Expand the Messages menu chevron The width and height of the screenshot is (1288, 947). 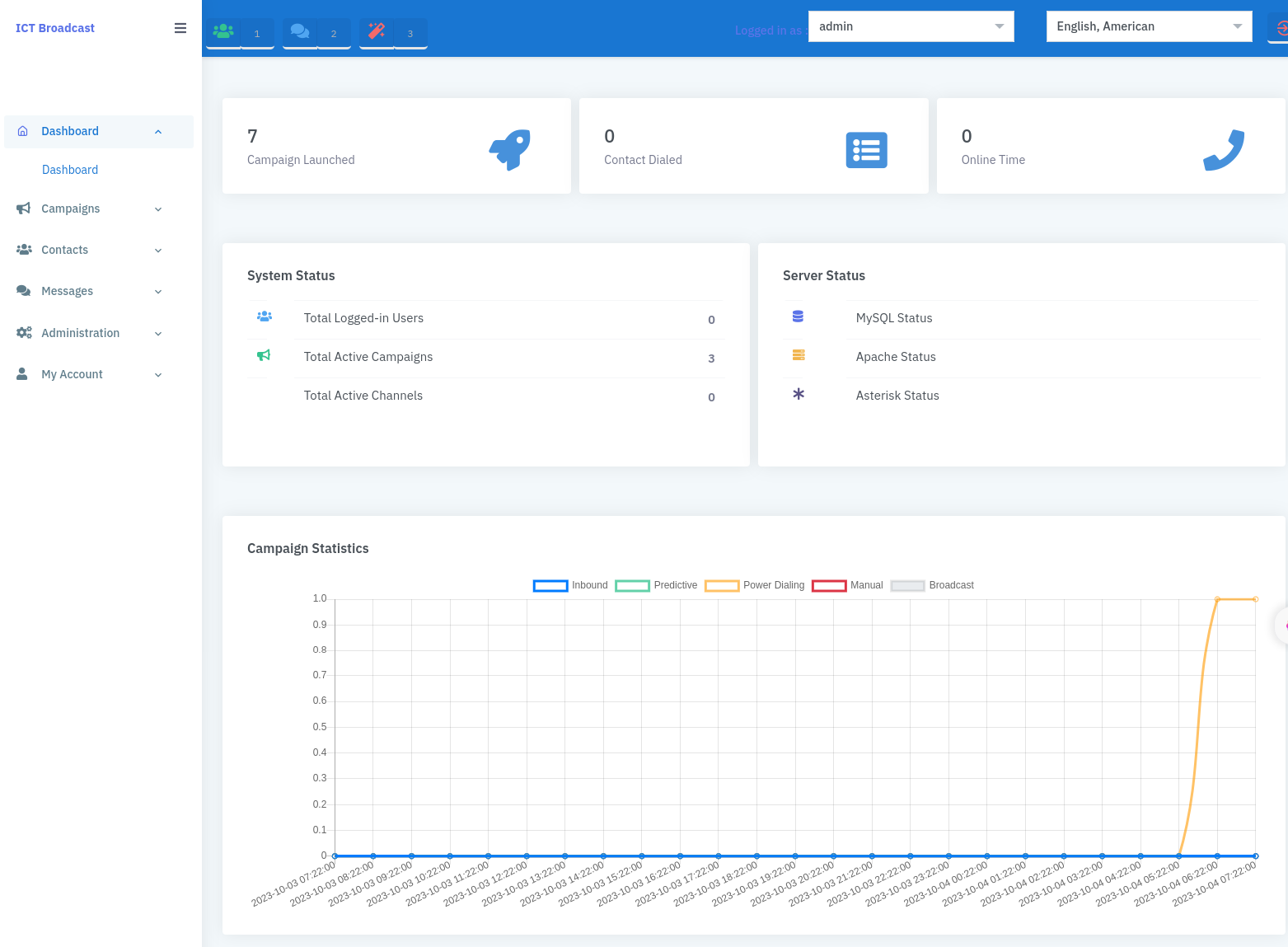tap(158, 292)
